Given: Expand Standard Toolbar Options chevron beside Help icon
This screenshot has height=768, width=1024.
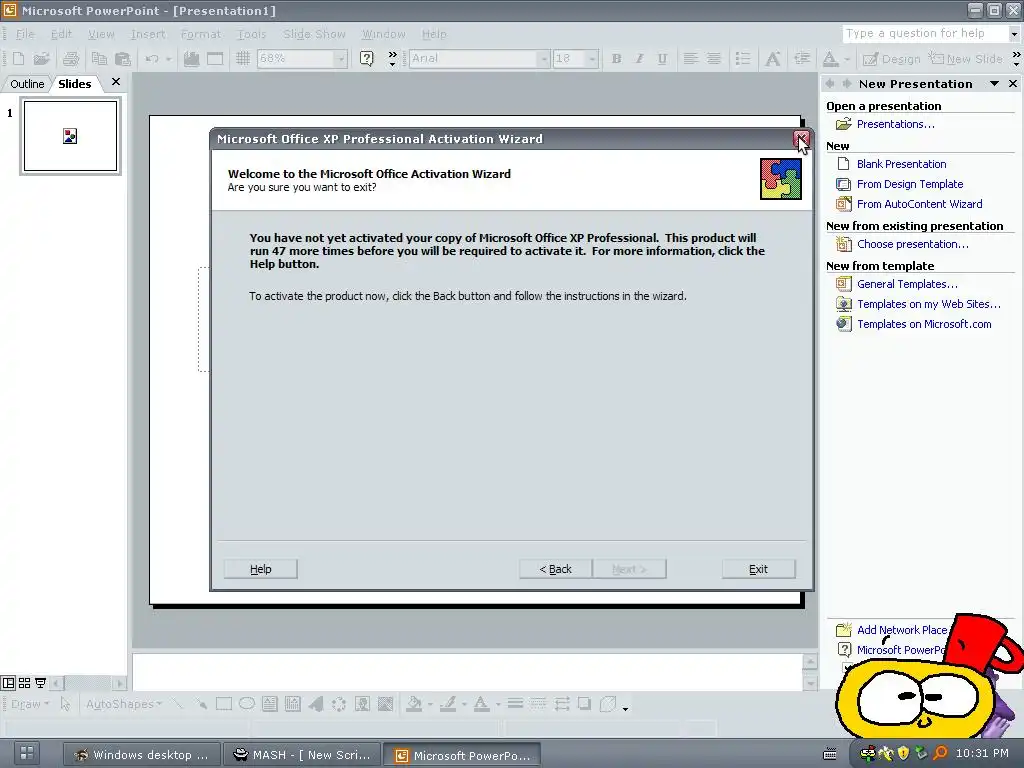Looking at the screenshot, I should (392, 59).
